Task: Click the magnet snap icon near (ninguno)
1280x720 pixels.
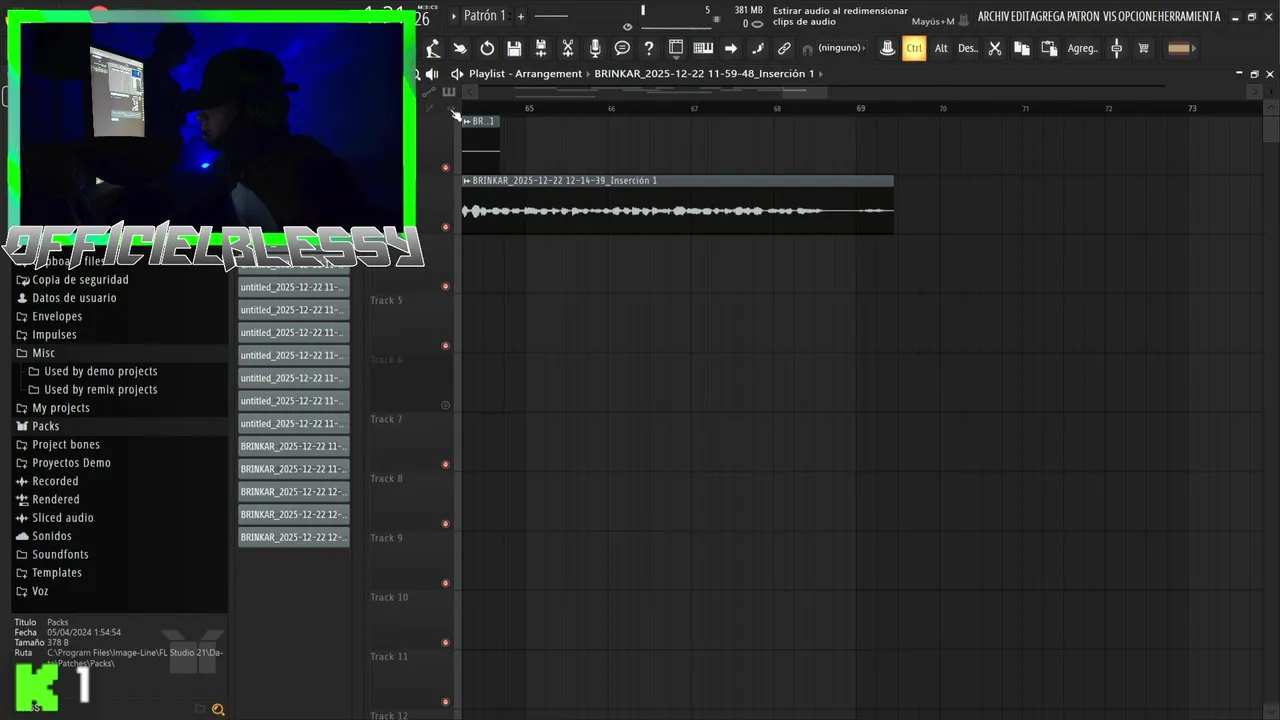Action: (x=807, y=49)
